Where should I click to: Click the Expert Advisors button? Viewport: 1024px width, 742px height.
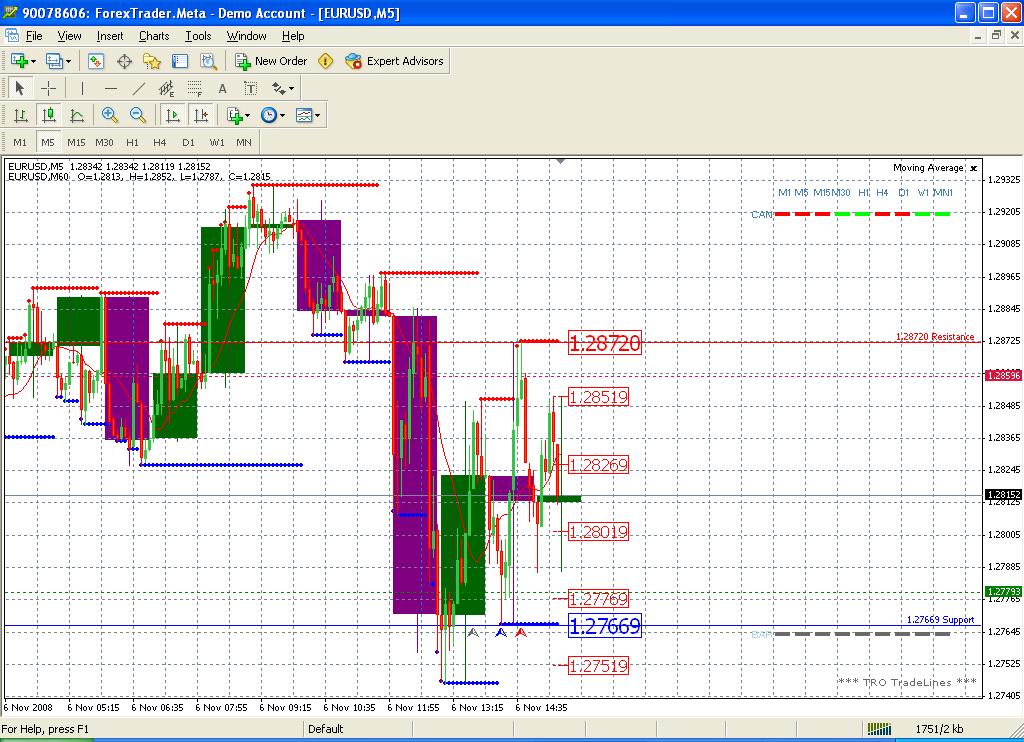coord(394,61)
